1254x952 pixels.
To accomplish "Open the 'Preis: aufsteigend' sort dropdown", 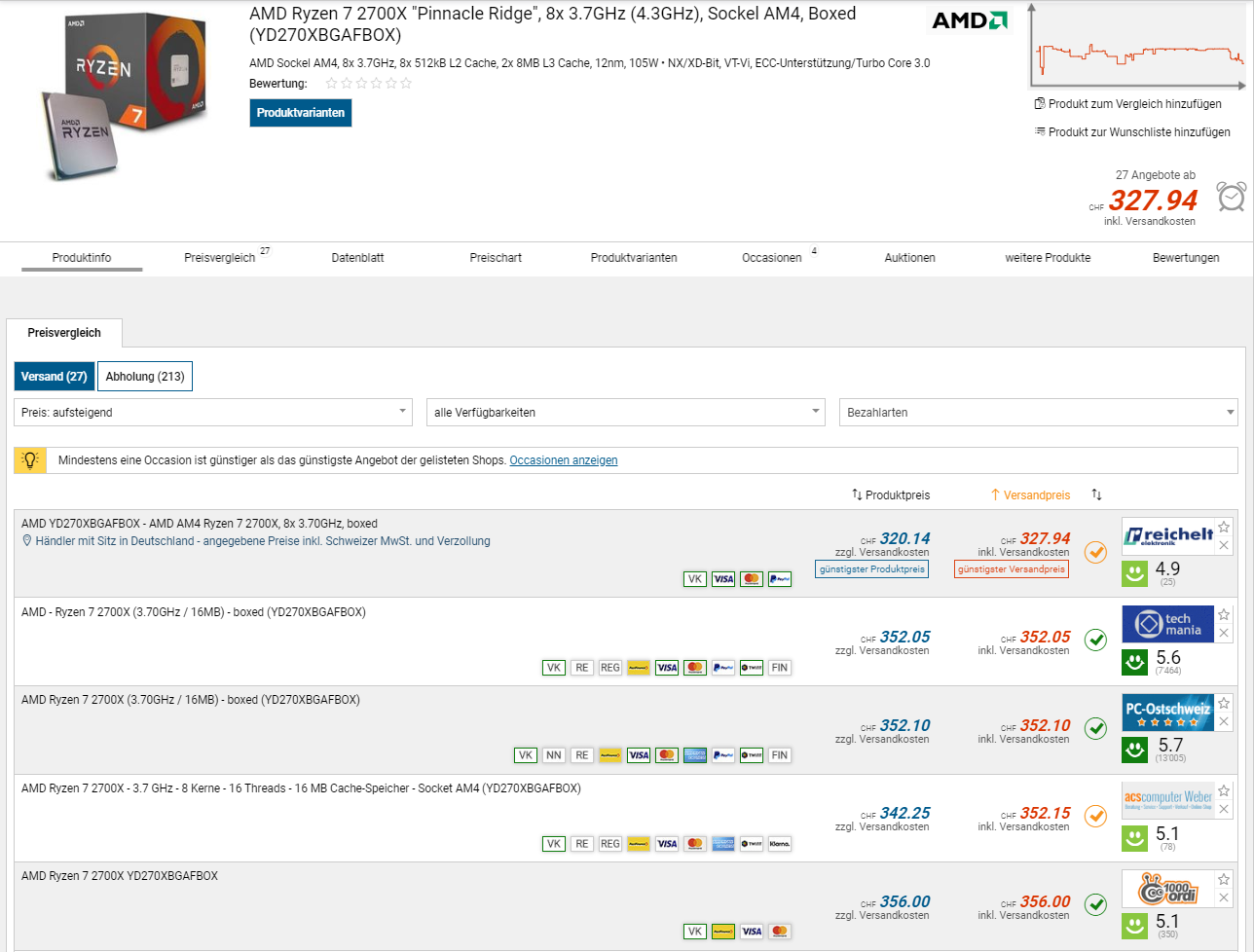I will [213, 413].
